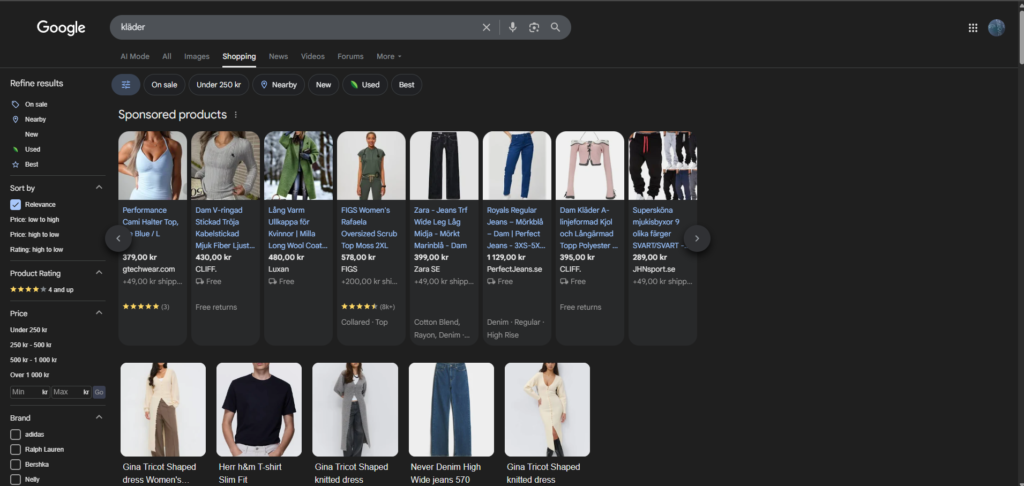The width and height of the screenshot is (1024, 486).
Task: Open the Google account avatar
Action: point(996,27)
